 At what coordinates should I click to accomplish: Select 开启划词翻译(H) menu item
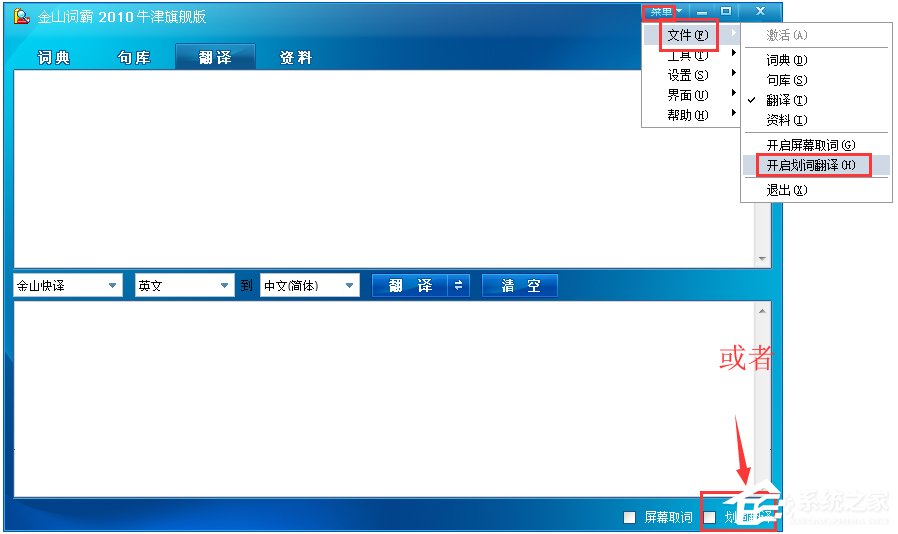pos(816,166)
